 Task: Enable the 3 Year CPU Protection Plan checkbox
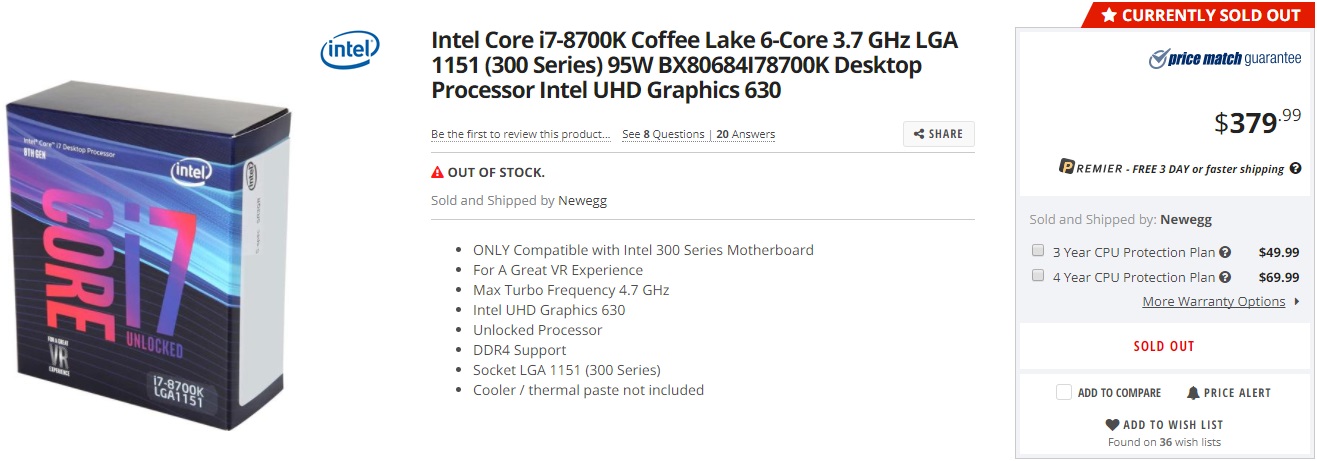[1038, 251]
